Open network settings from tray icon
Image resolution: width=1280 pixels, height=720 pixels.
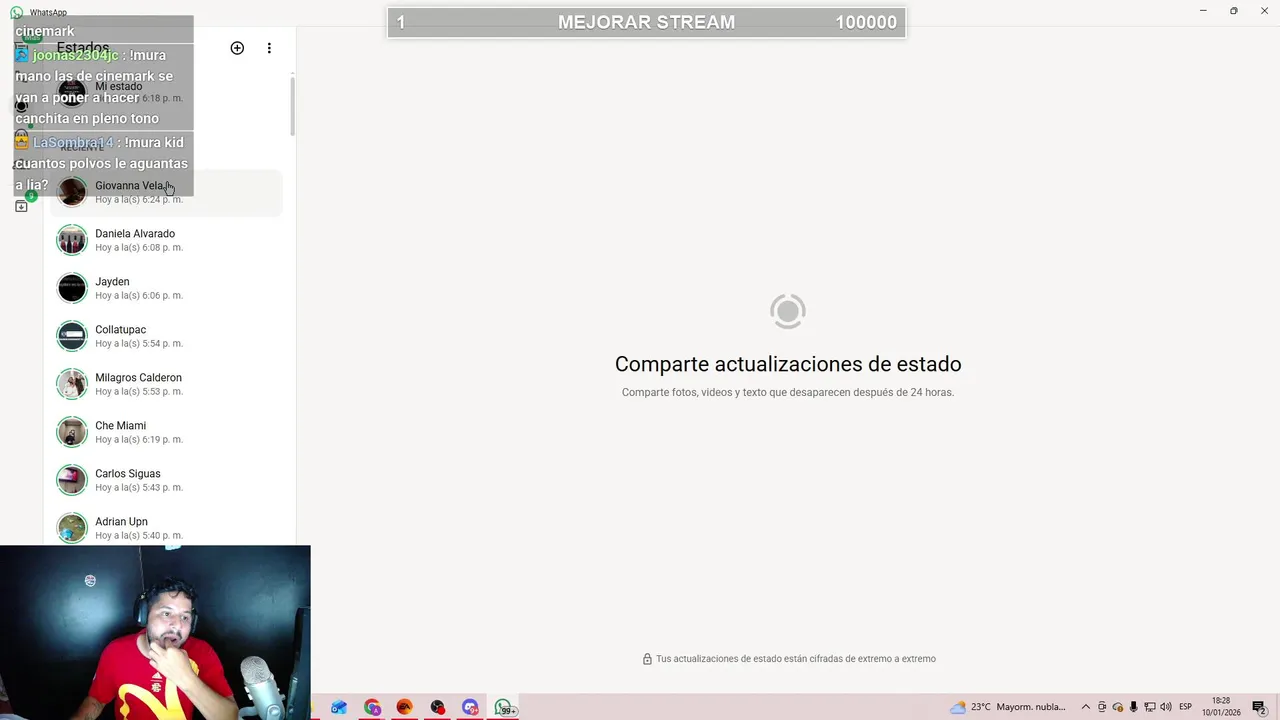point(1150,707)
